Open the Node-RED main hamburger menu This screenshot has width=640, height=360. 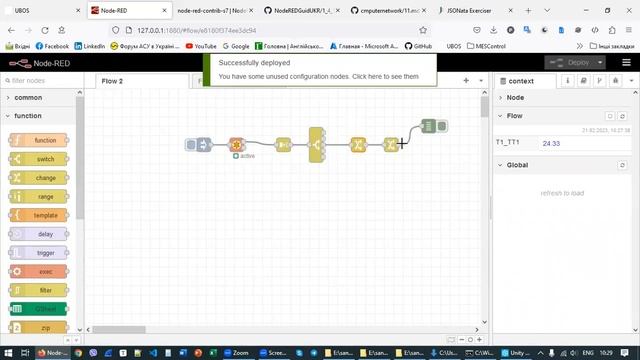tap(626, 62)
